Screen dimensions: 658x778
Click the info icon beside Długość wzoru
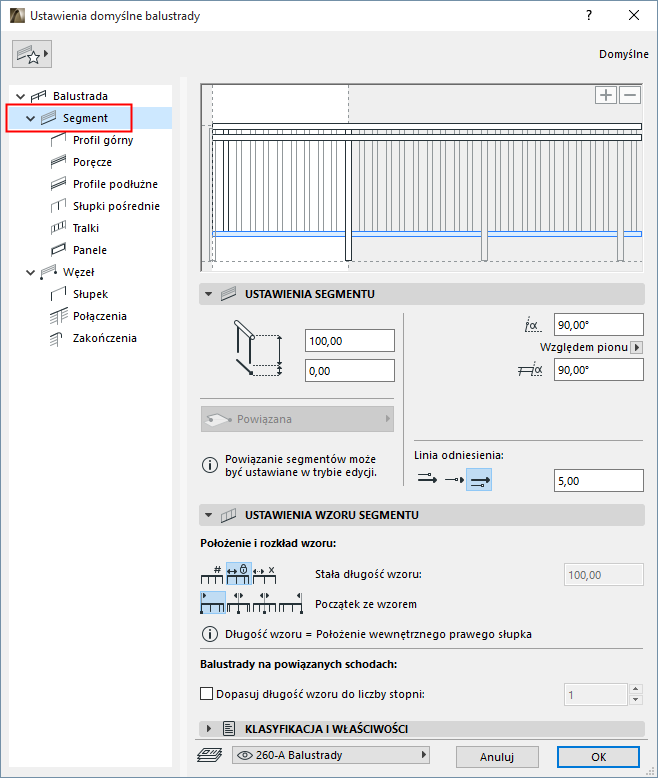[x=209, y=634]
